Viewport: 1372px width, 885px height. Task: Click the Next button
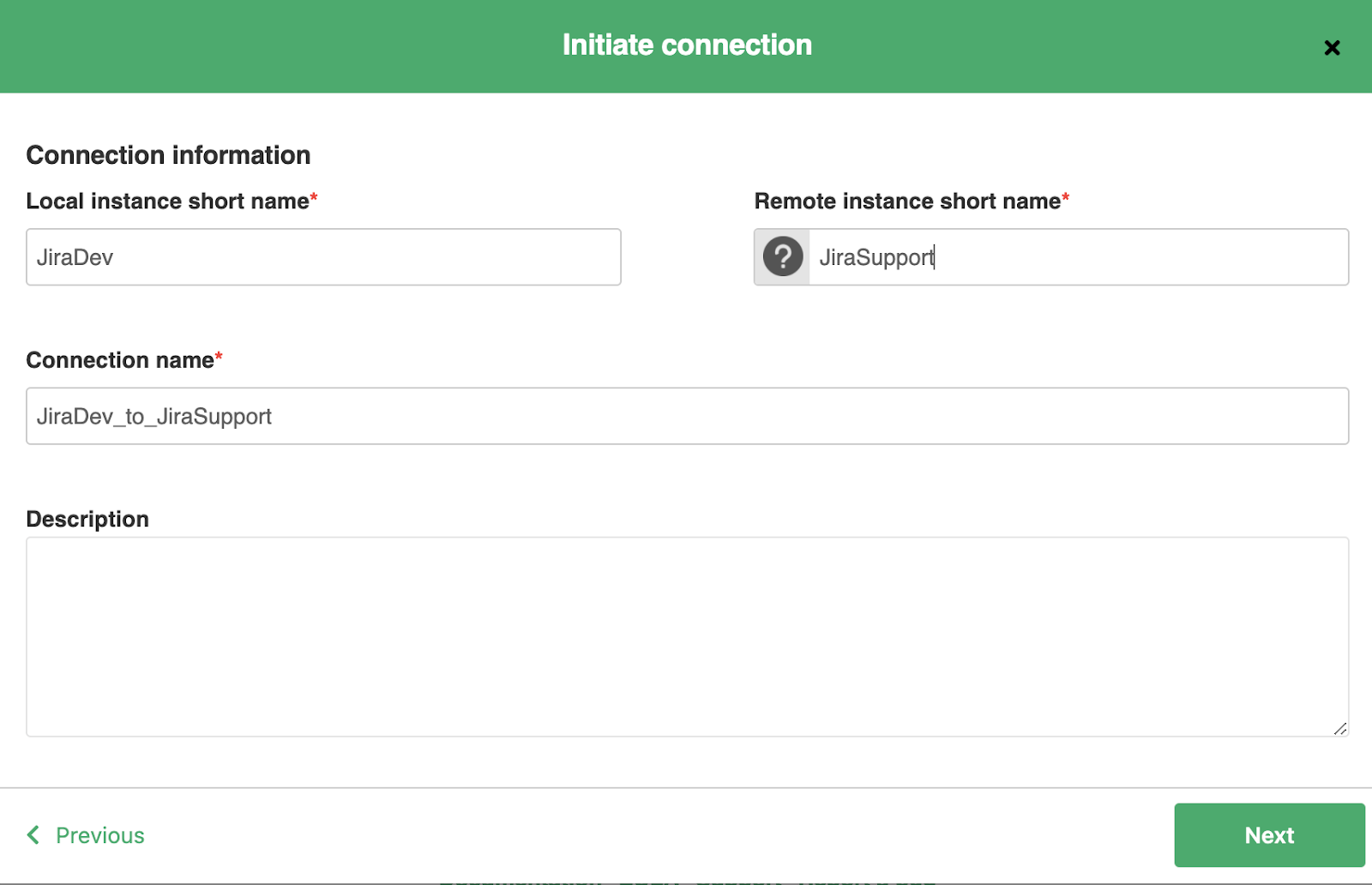coord(1269,835)
